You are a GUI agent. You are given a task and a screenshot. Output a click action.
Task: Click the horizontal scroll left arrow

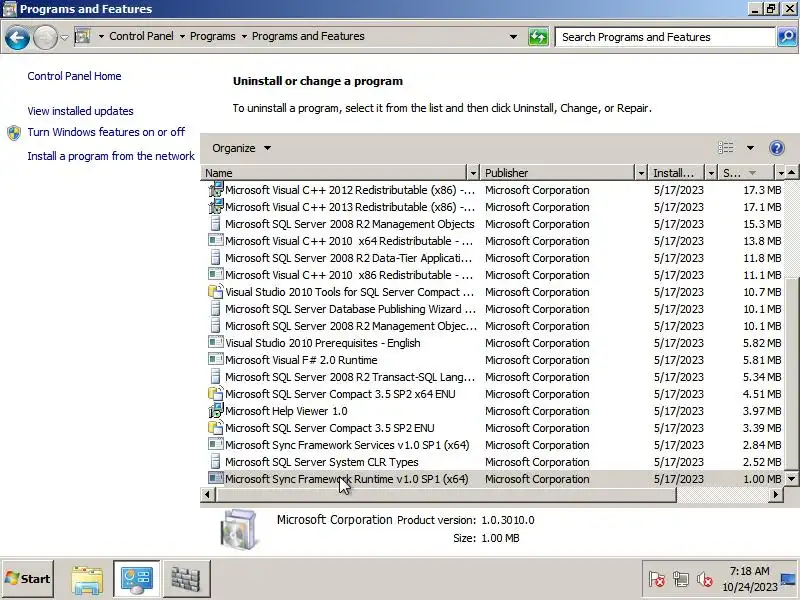coord(207,494)
